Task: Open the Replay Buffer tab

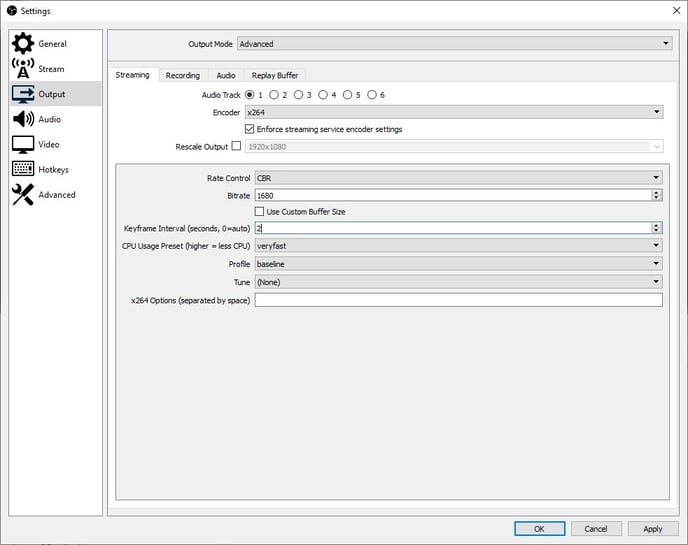Action: tap(275, 75)
